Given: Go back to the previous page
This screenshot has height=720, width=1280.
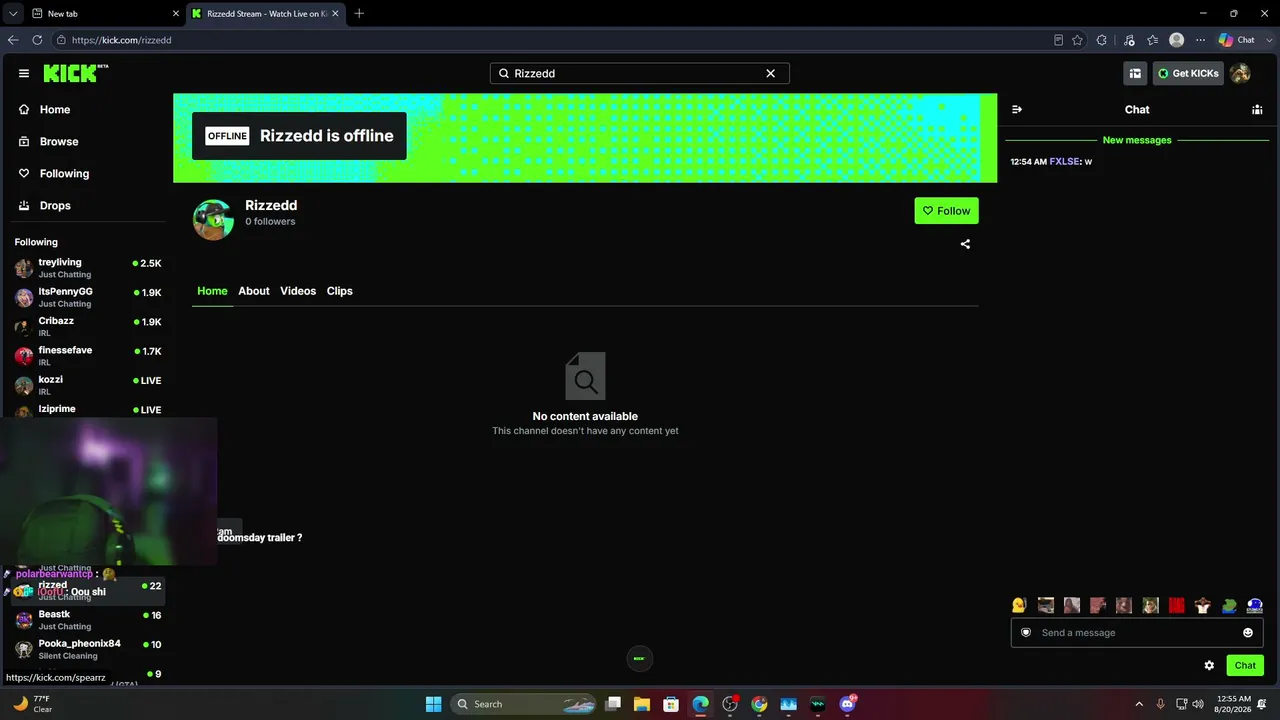Looking at the screenshot, I should coord(13,40).
